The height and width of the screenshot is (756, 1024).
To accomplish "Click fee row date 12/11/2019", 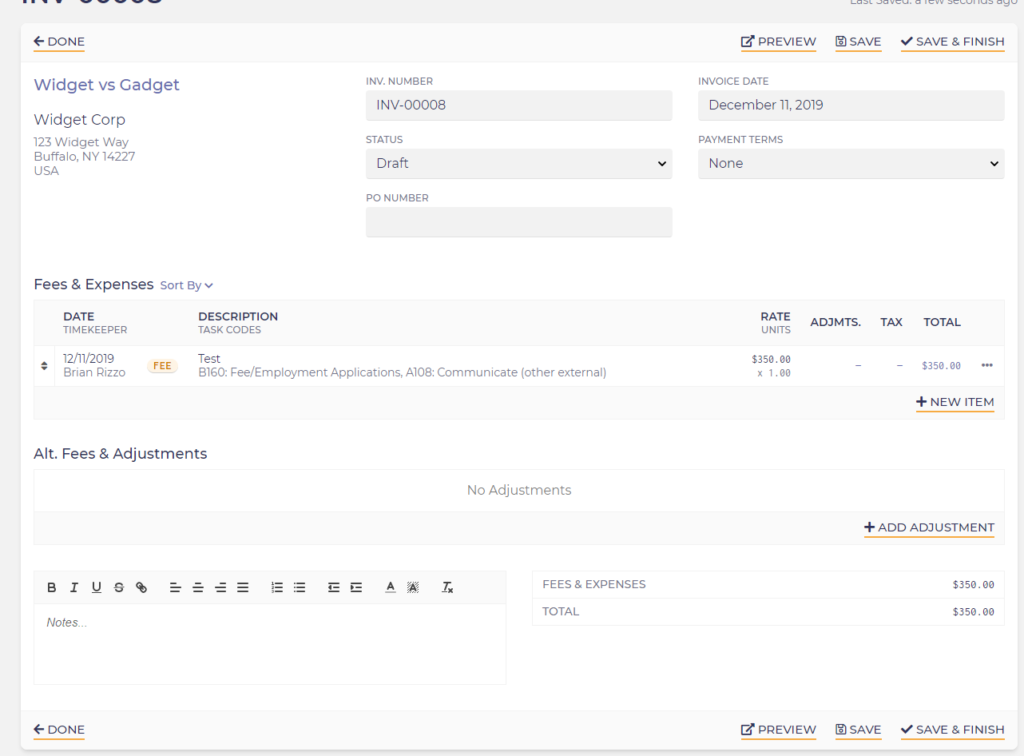I will [x=88, y=358].
